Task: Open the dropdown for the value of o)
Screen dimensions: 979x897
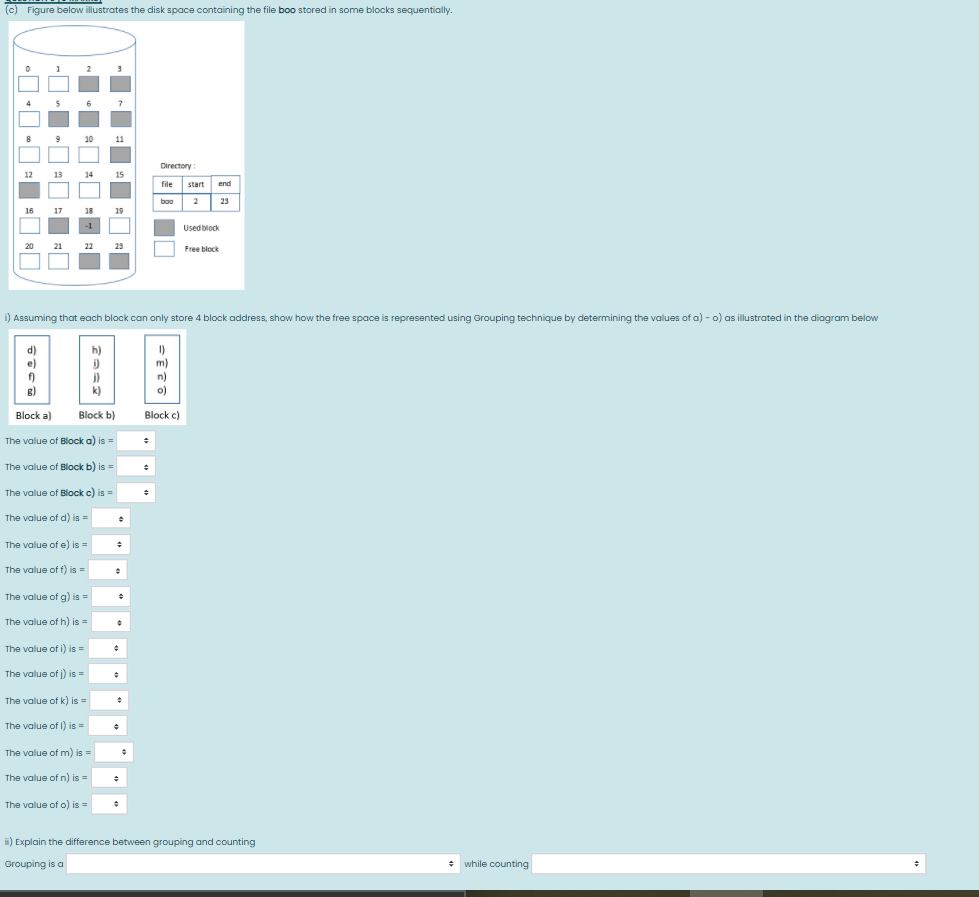Action: tap(107, 804)
